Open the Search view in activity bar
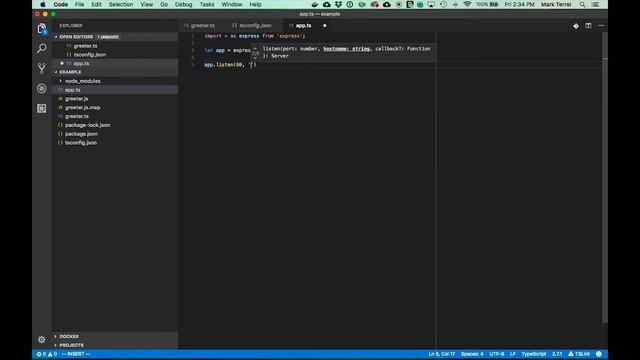640x360 pixels. [x=42, y=49]
